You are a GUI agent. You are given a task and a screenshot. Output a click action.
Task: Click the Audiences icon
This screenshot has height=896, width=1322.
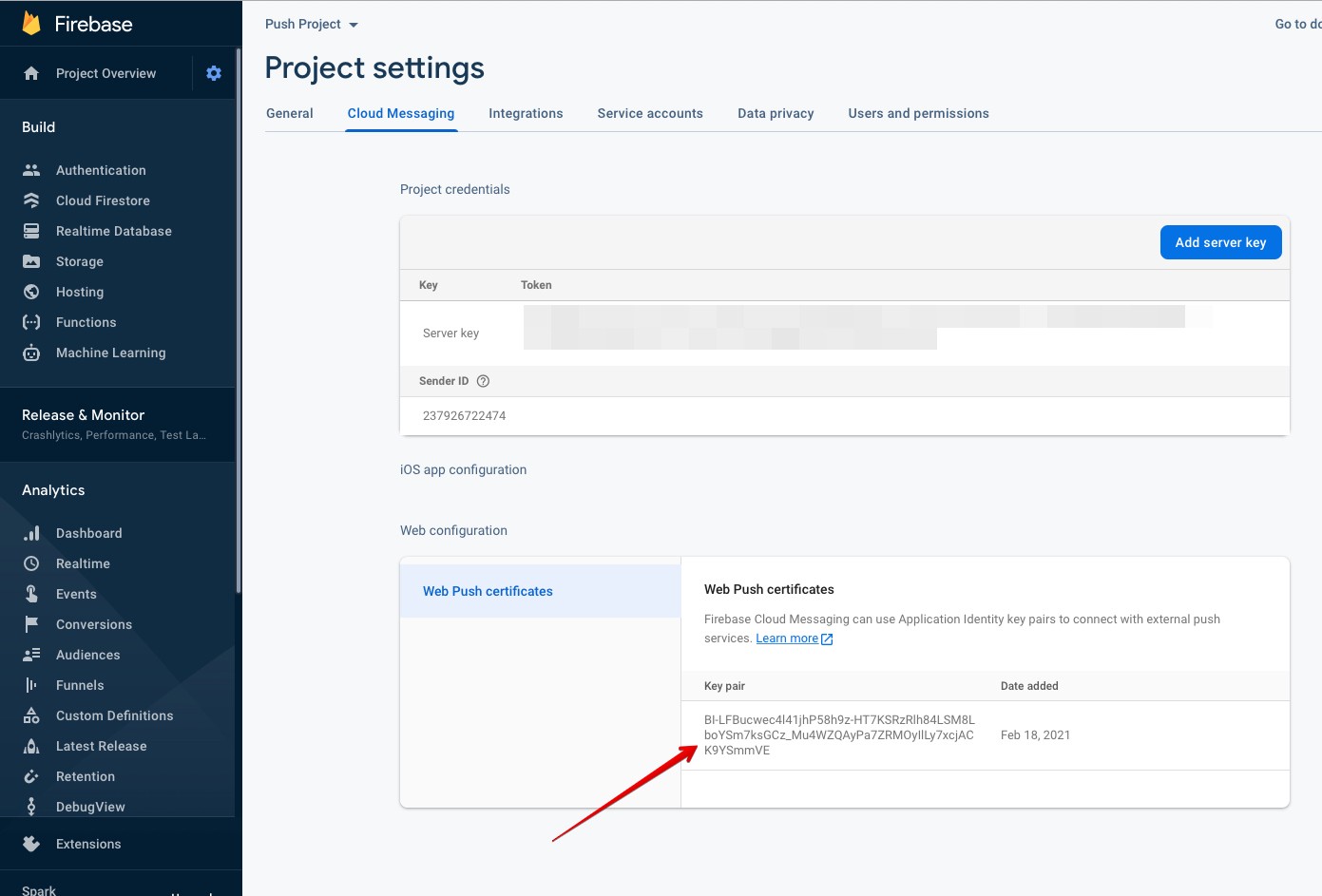click(x=31, y=655)
